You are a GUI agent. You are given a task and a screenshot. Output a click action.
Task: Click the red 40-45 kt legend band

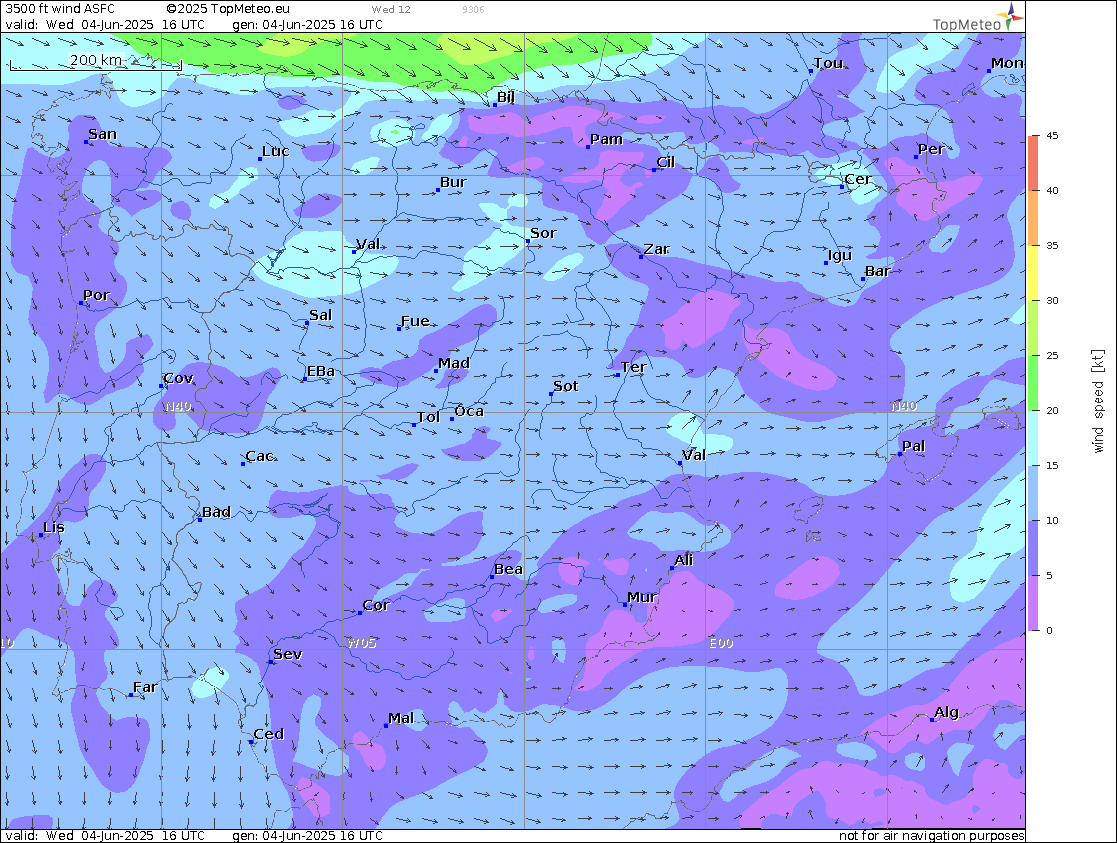(x=1033, y=162)
